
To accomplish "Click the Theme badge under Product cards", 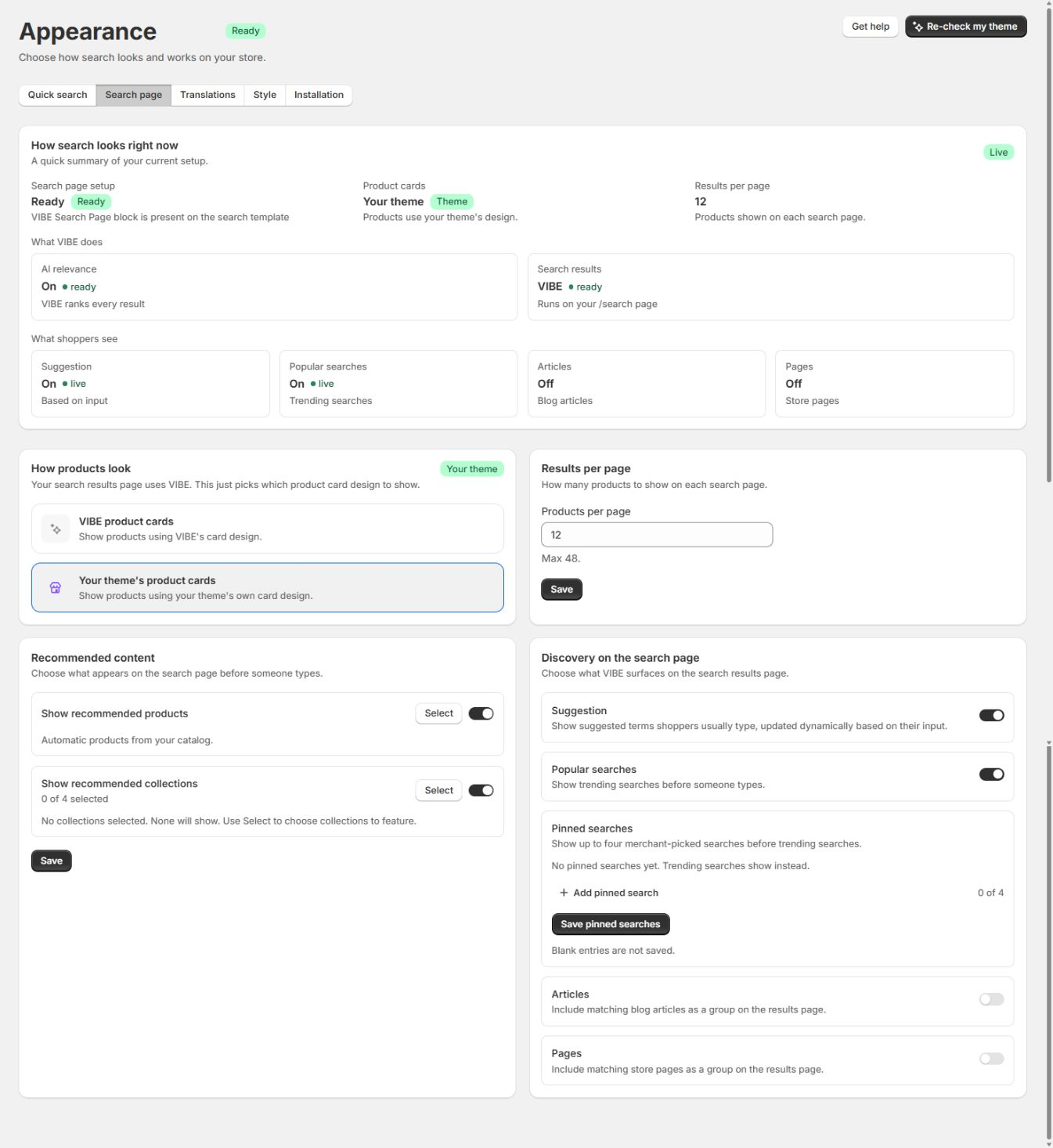I will 452,202.
